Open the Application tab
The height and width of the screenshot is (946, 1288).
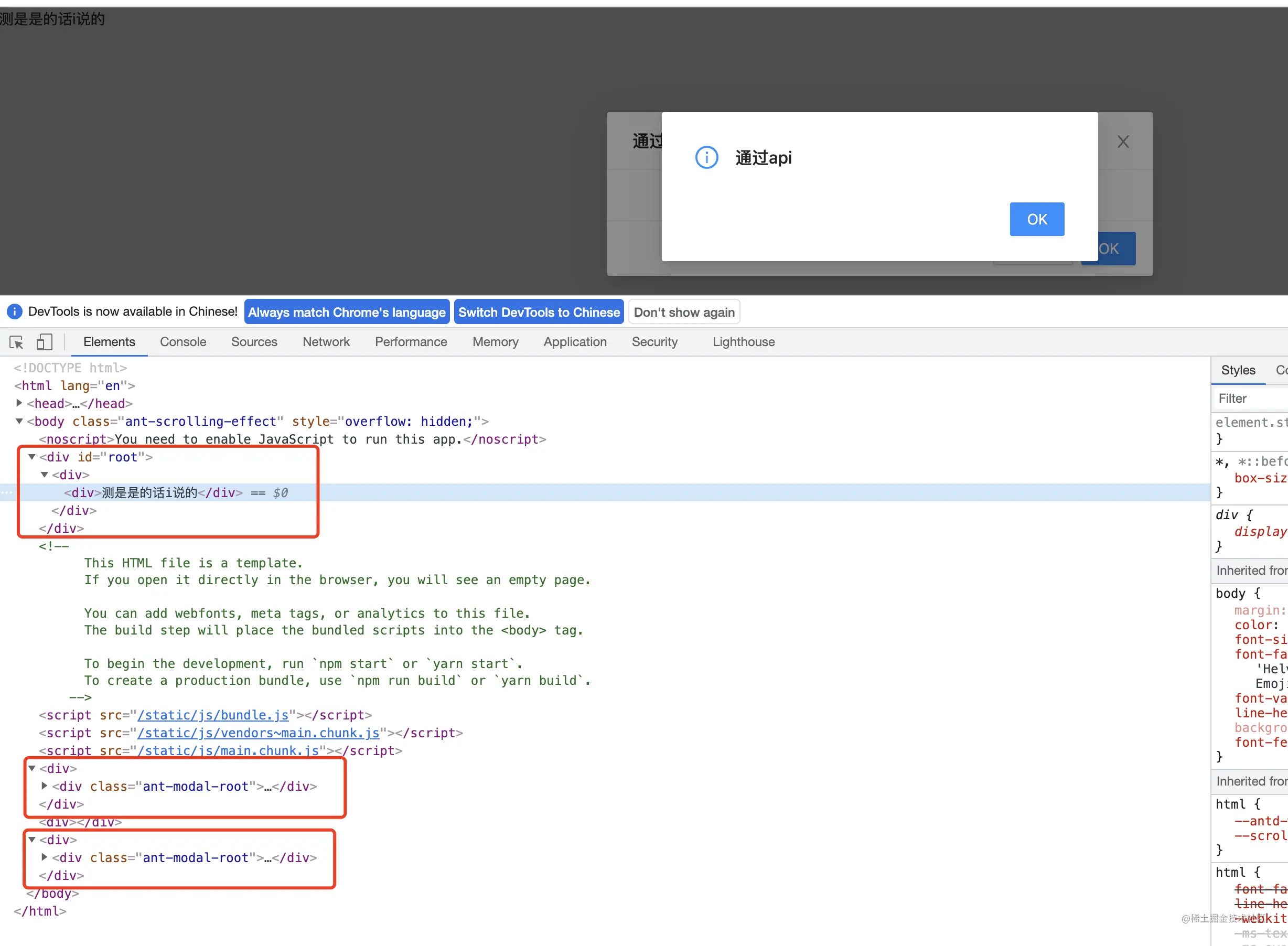click(575, 342)
